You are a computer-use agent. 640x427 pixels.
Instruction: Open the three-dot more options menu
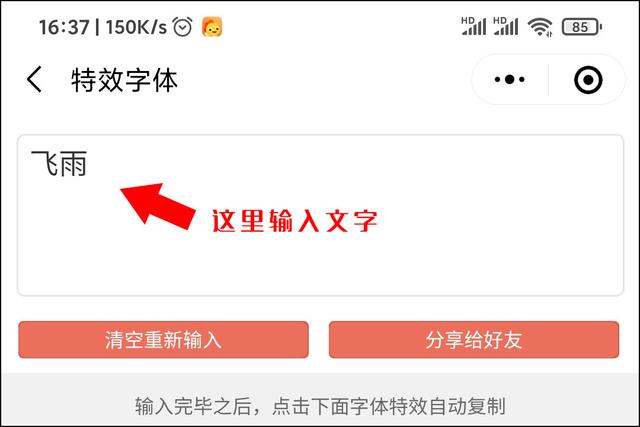[x=509, y=79]
